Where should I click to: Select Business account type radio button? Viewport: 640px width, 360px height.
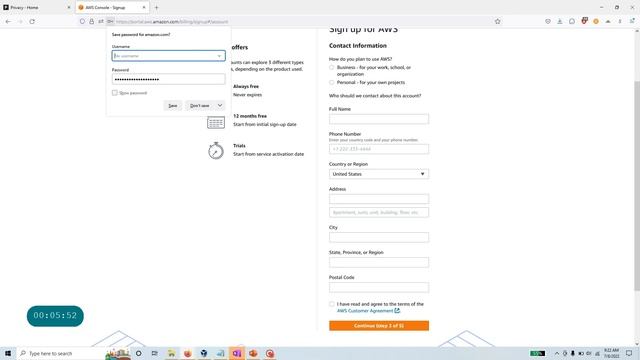point(331,67)
